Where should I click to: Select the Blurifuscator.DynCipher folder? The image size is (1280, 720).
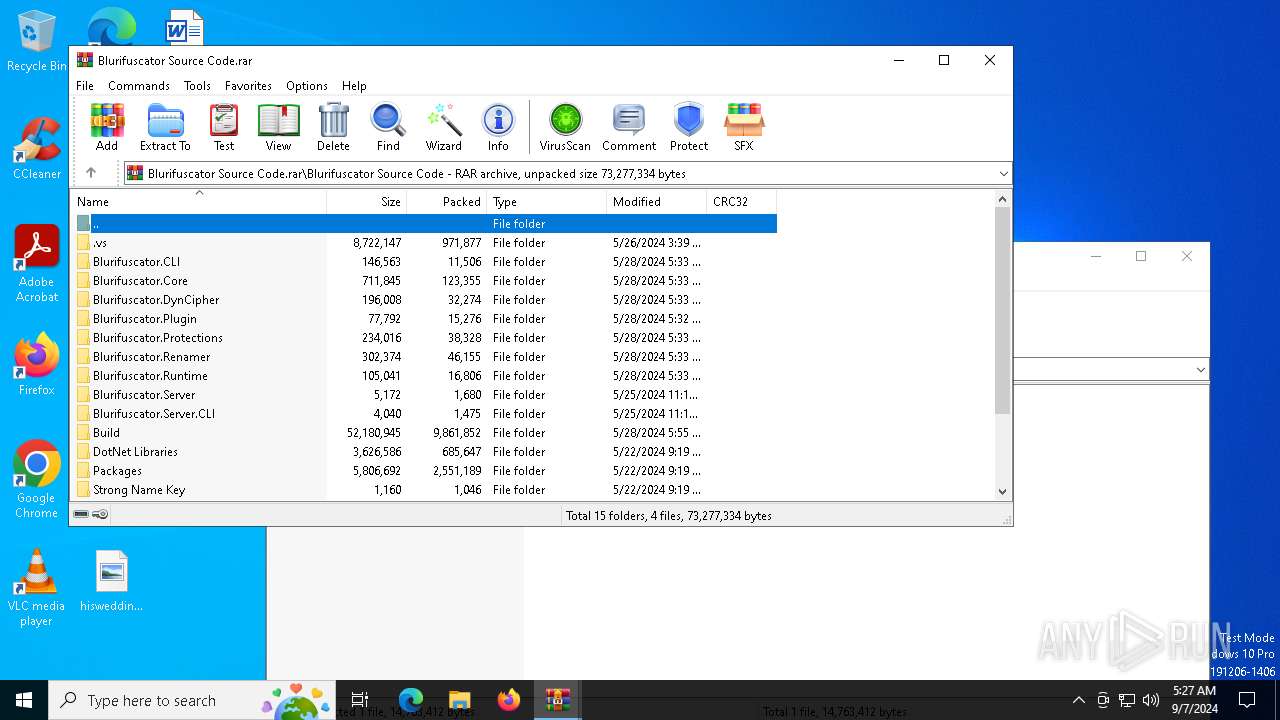click(x=425, y=300)
